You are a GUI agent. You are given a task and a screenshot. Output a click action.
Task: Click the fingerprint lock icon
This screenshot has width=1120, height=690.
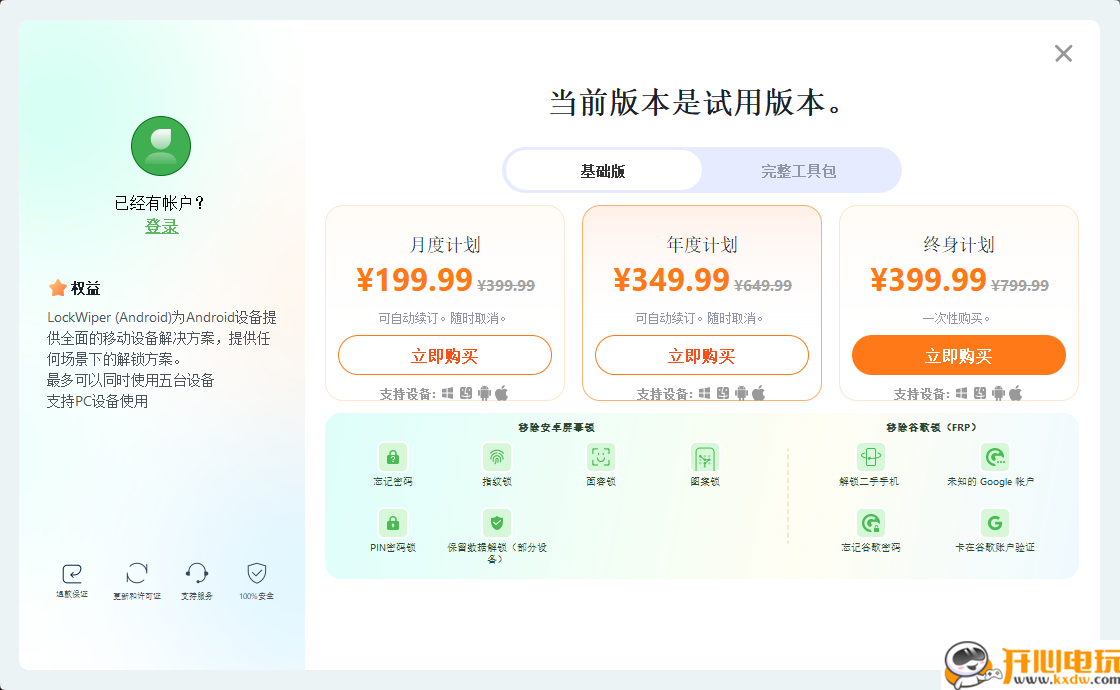[x=497, y=456]
